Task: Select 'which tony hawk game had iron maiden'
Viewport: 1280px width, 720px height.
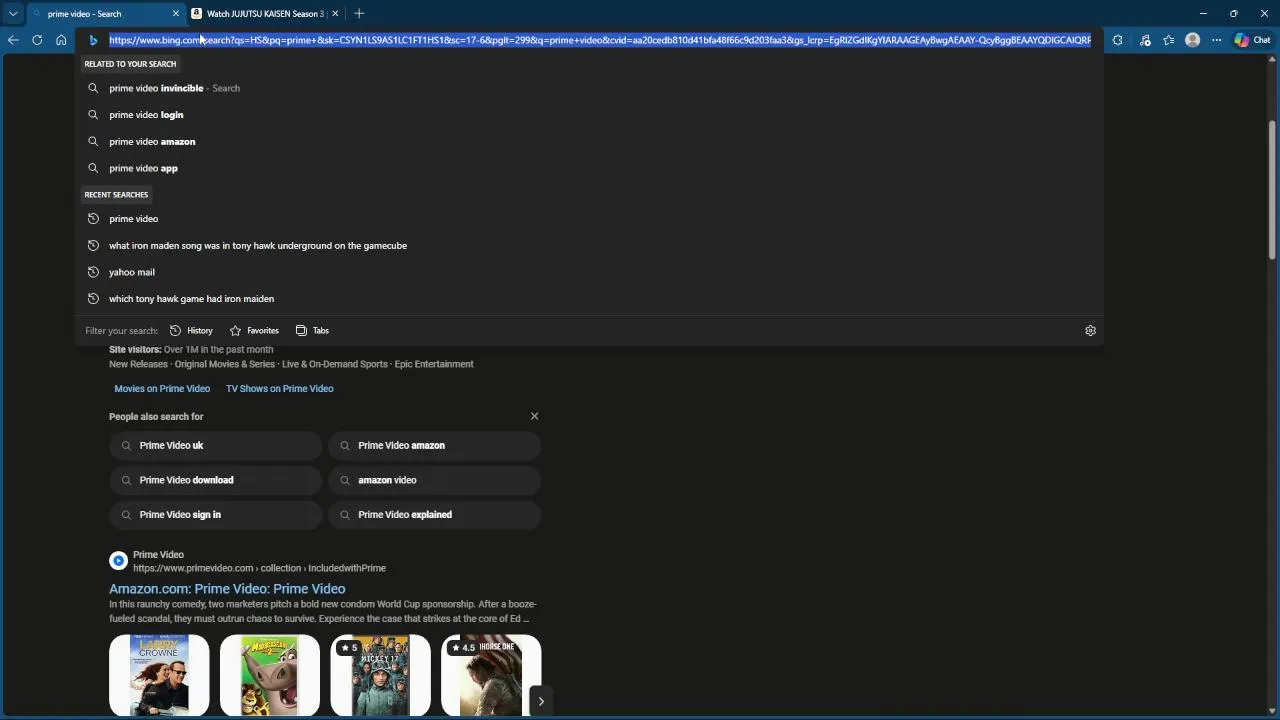Action: click(x=590, y=298)
